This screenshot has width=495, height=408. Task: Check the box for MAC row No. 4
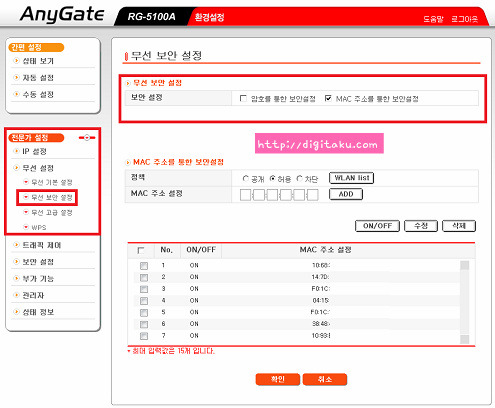[144, 301]
